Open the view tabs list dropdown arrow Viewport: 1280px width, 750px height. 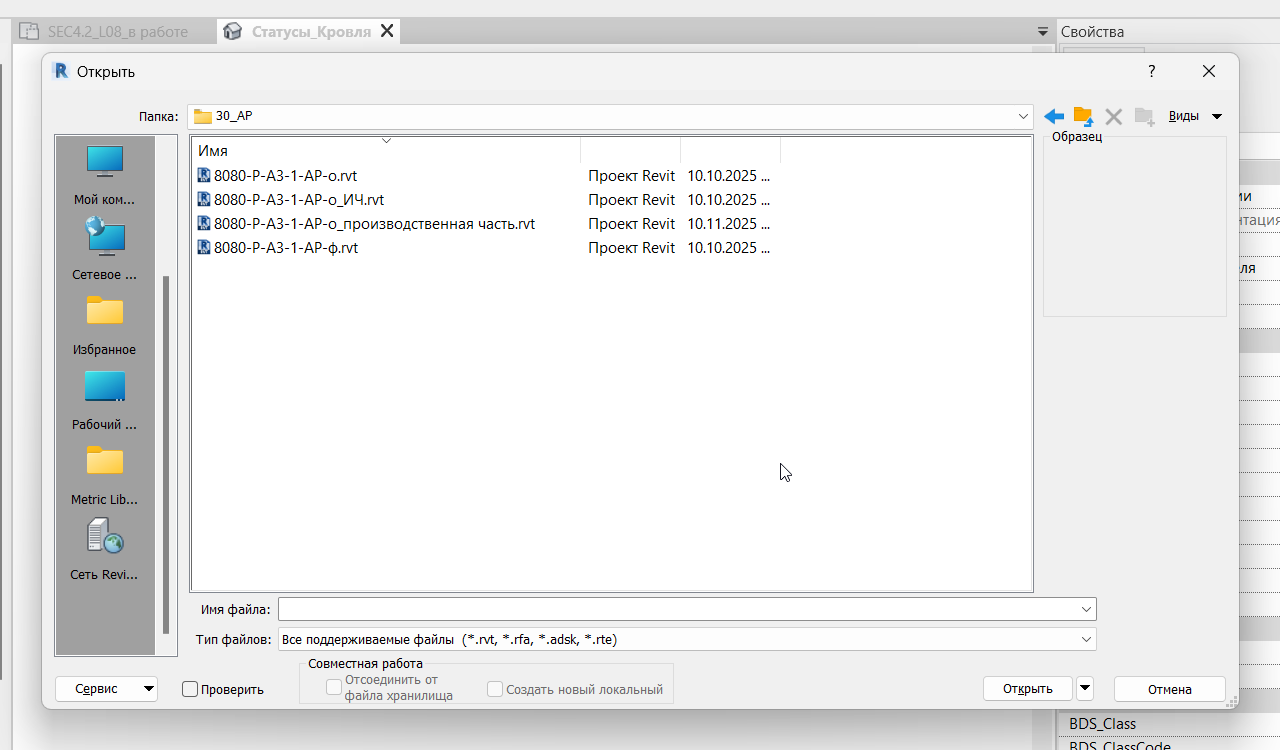click(1044, 32)
